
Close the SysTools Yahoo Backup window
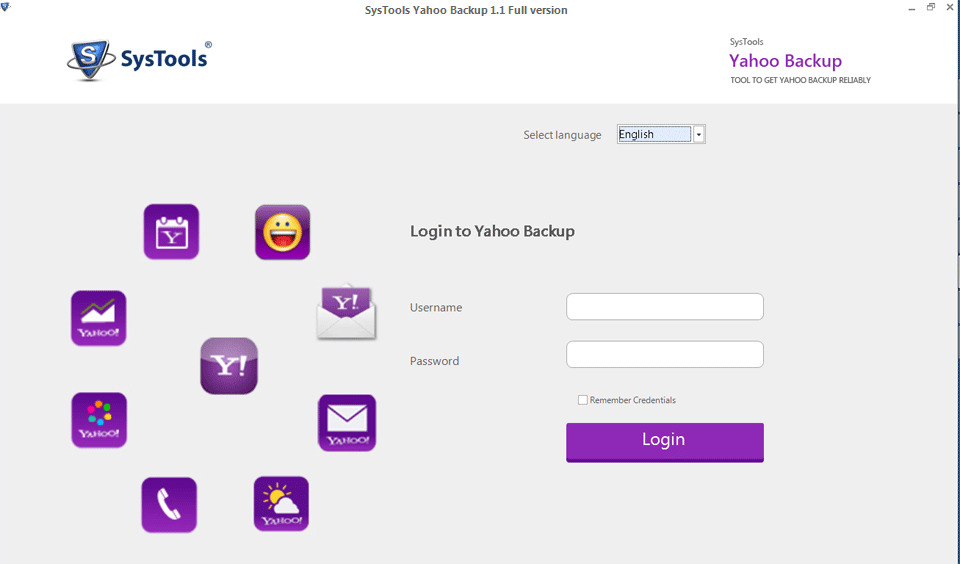coord(950,7)
